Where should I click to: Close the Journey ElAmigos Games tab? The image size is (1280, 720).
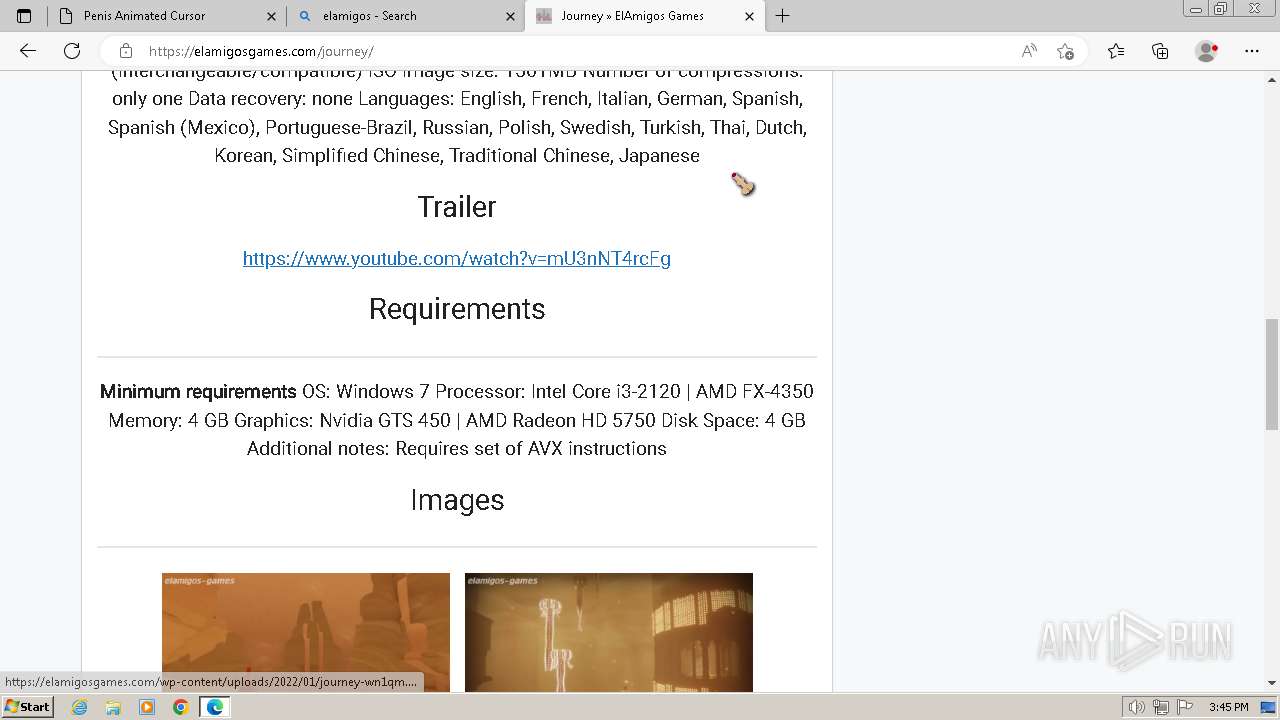(750, 16)
